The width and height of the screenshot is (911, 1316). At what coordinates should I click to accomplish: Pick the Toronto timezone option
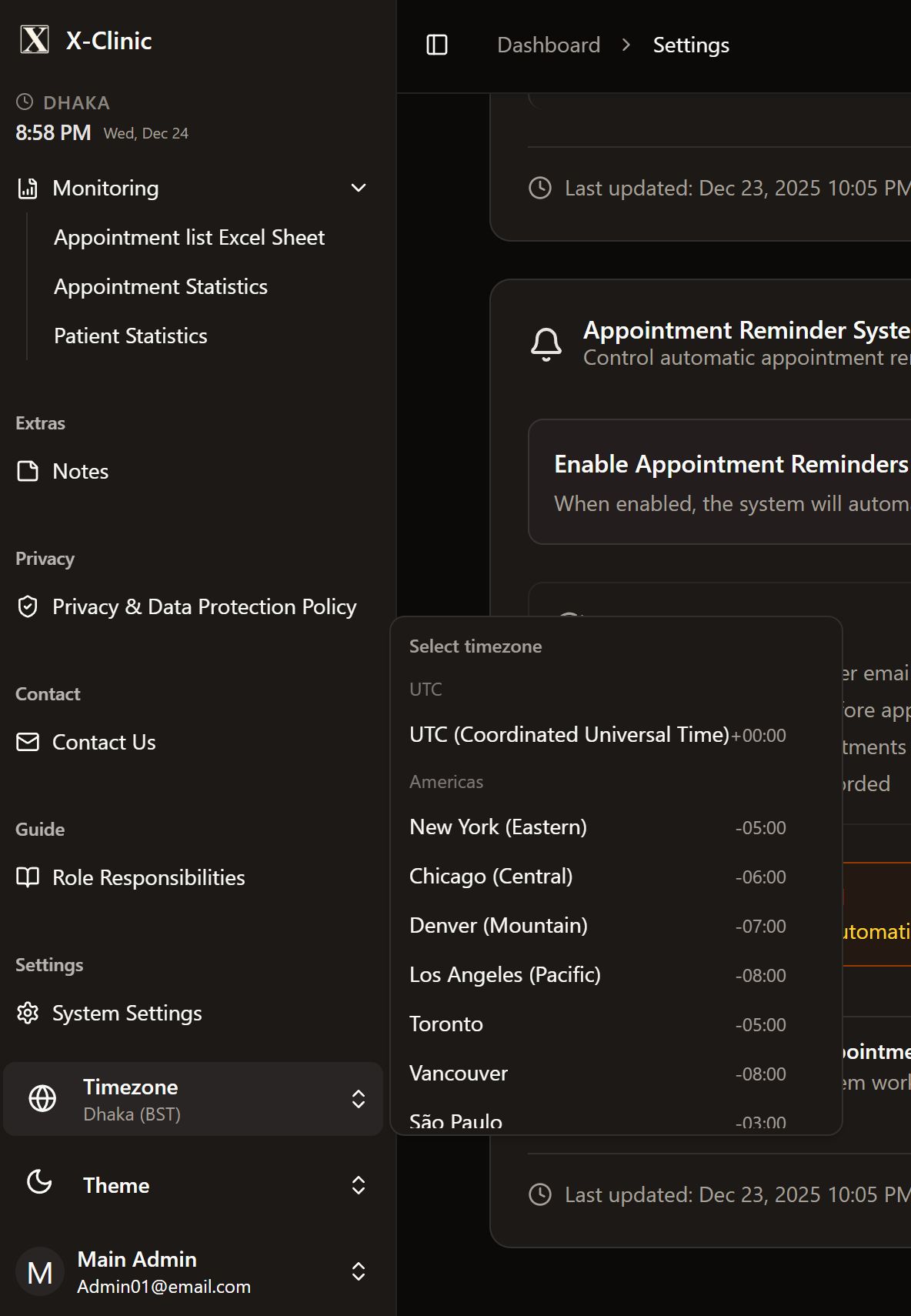[446, 1024]
